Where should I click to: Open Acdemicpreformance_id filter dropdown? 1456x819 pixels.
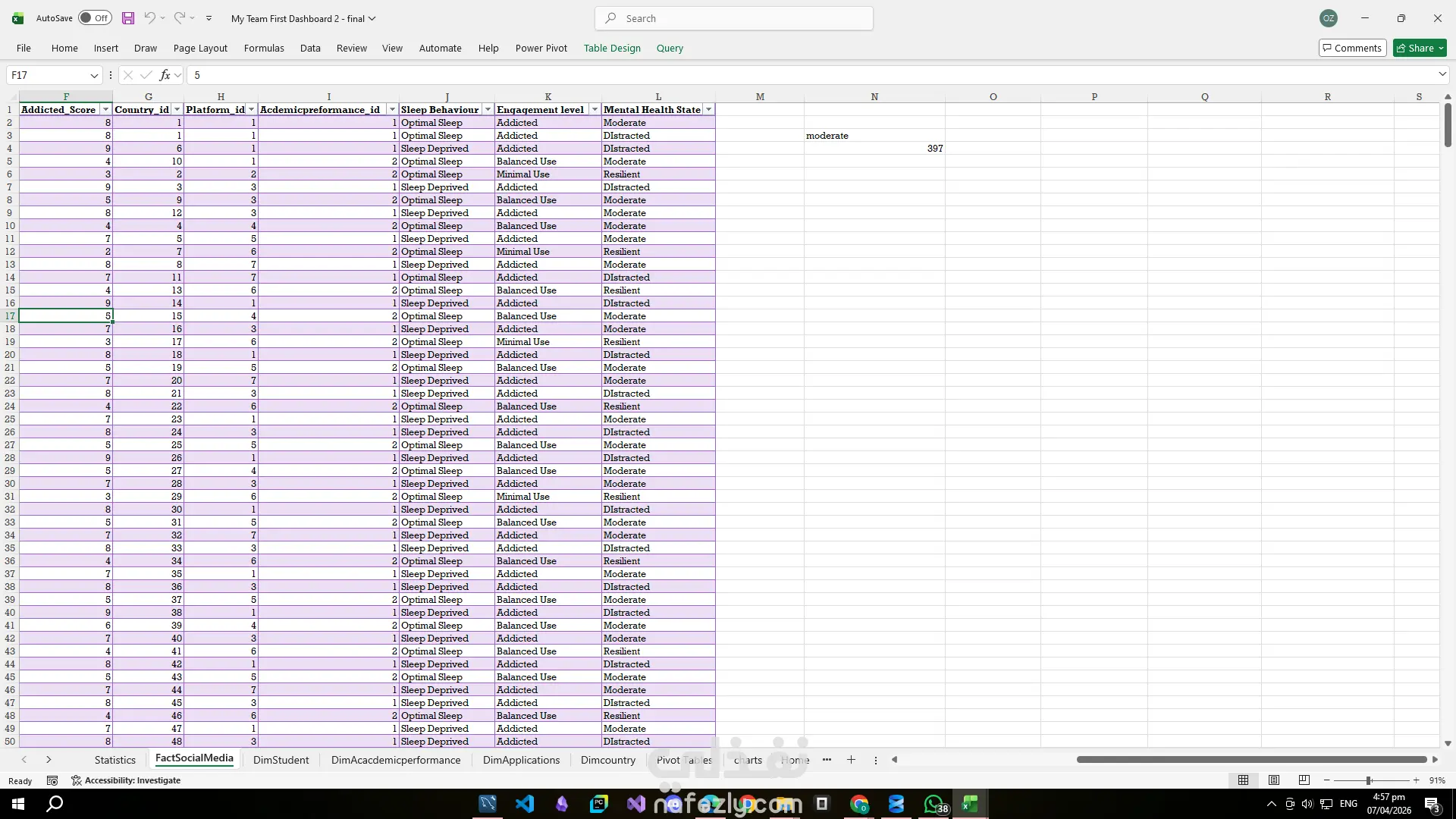point(392,109)
